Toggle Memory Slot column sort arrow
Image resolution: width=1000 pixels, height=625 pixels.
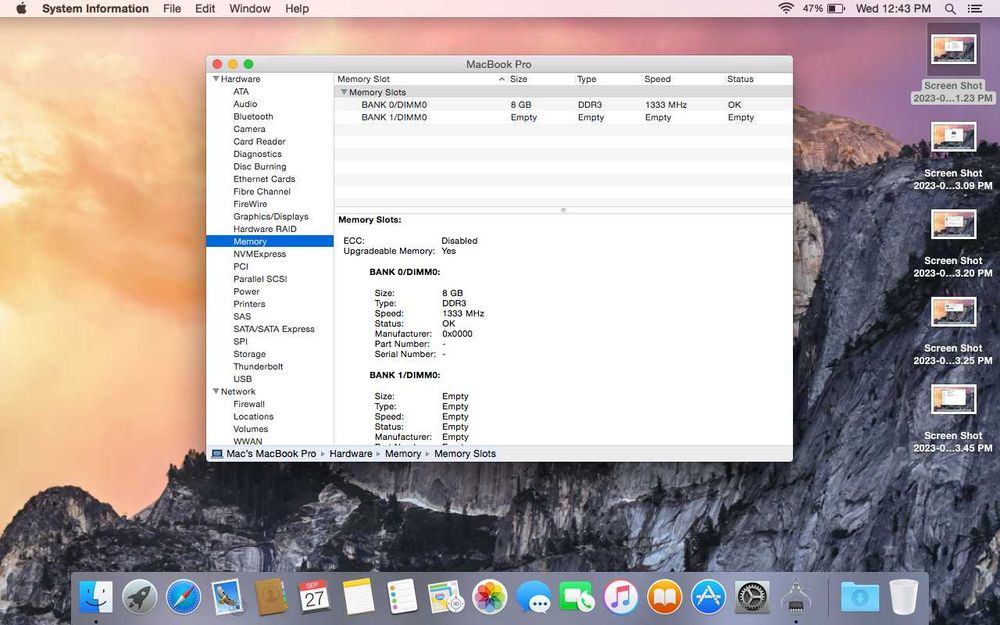(501, 79)
